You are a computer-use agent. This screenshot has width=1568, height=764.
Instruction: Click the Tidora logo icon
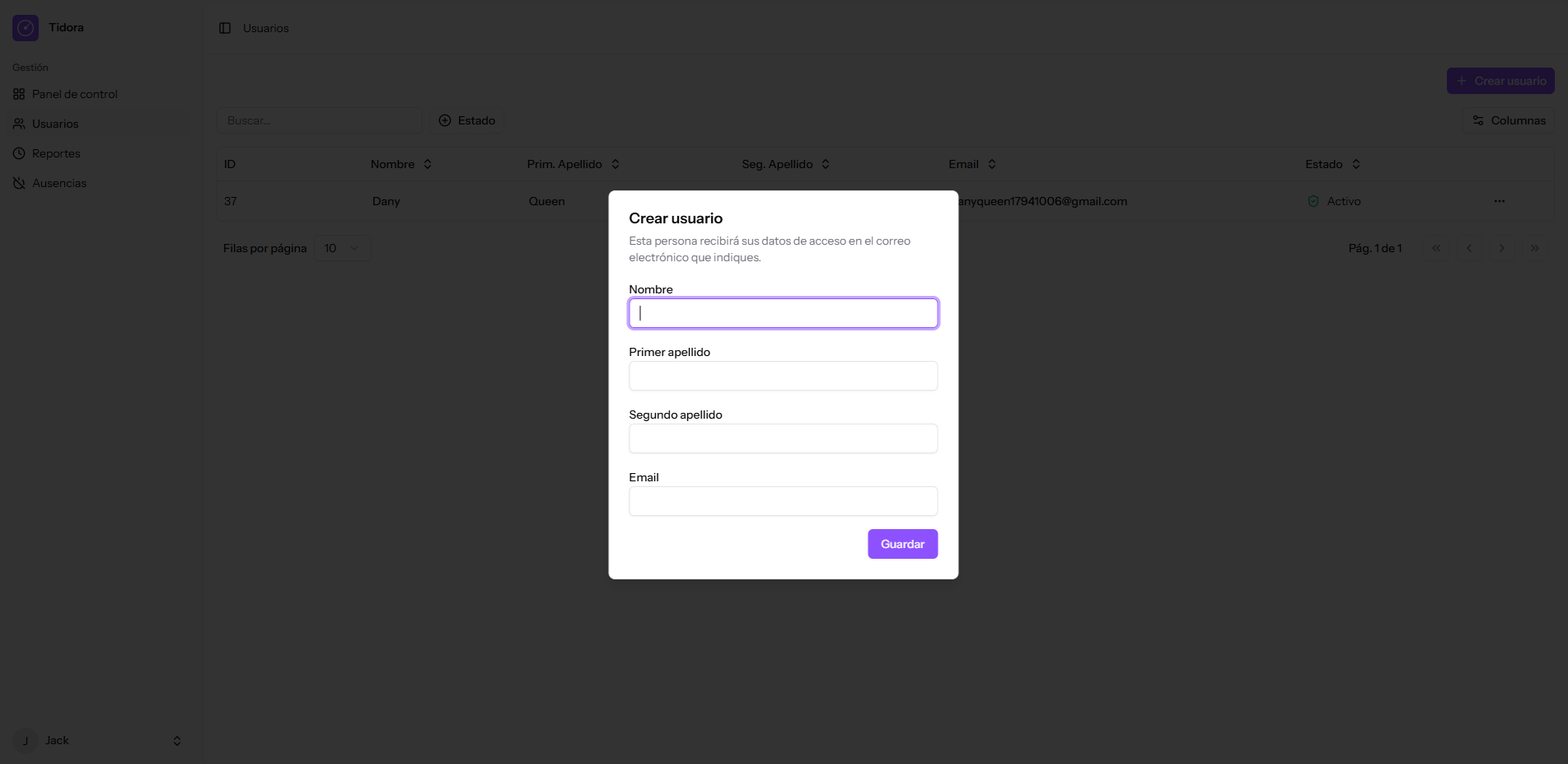click(26, 28)
